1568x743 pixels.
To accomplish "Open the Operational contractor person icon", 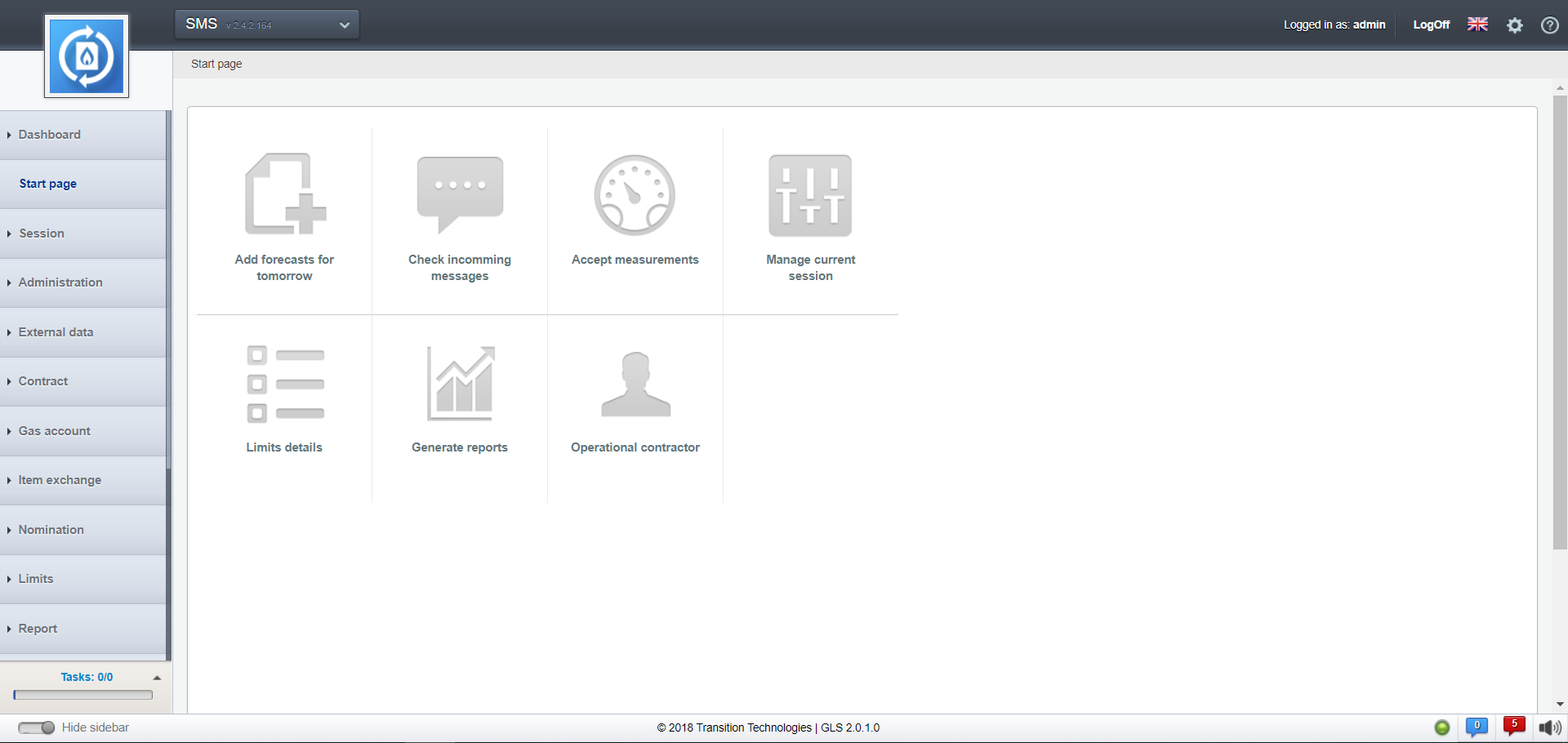I will 635,385.
